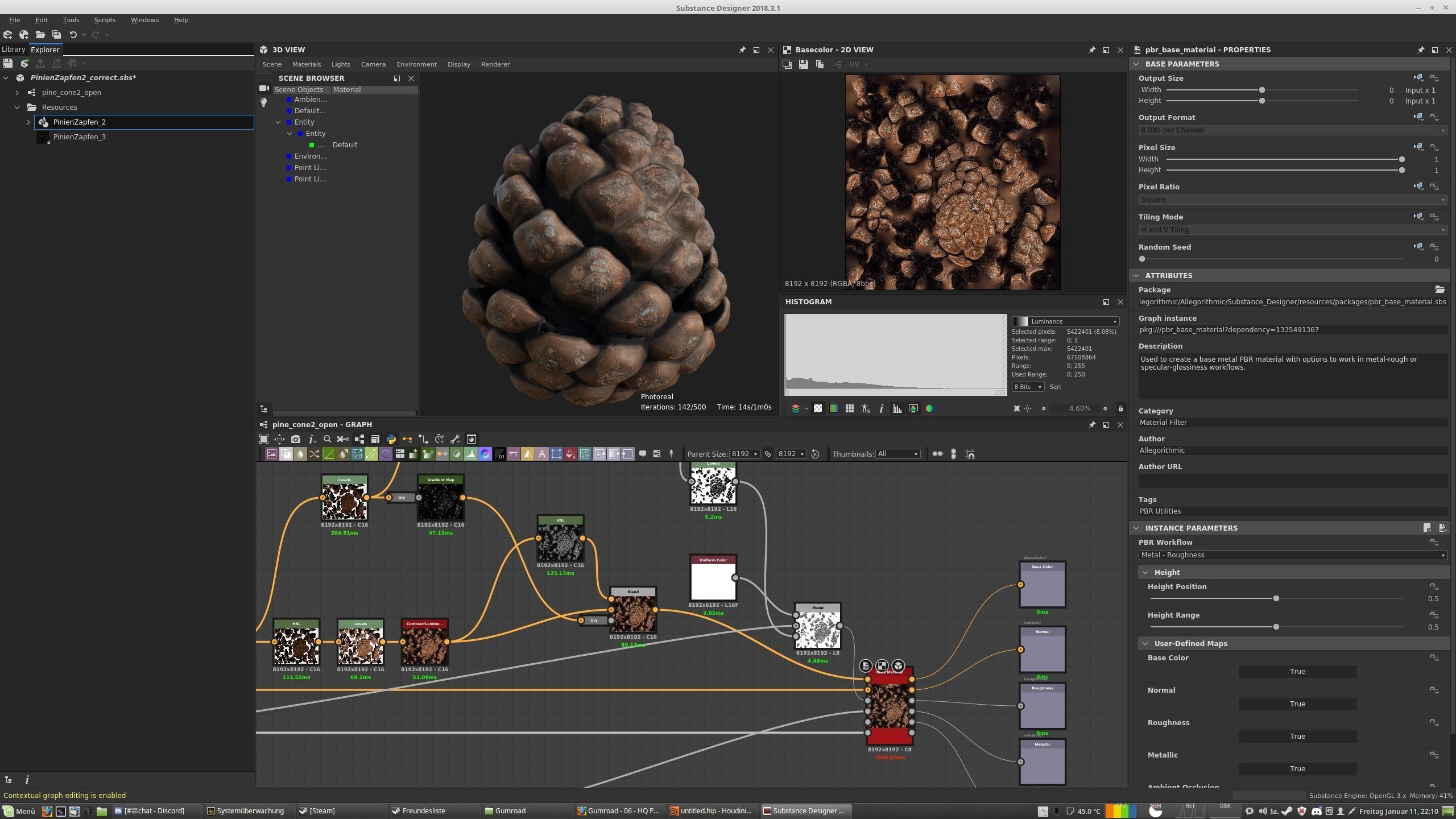
Task: Add a Transformation 2D node via dashed square icon
Action: [x=556, y=454]
